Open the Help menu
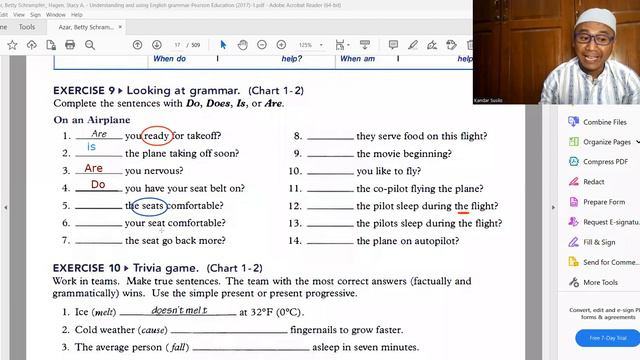The height and width of the screenshot is (360, 640). (x=77, y=15)
